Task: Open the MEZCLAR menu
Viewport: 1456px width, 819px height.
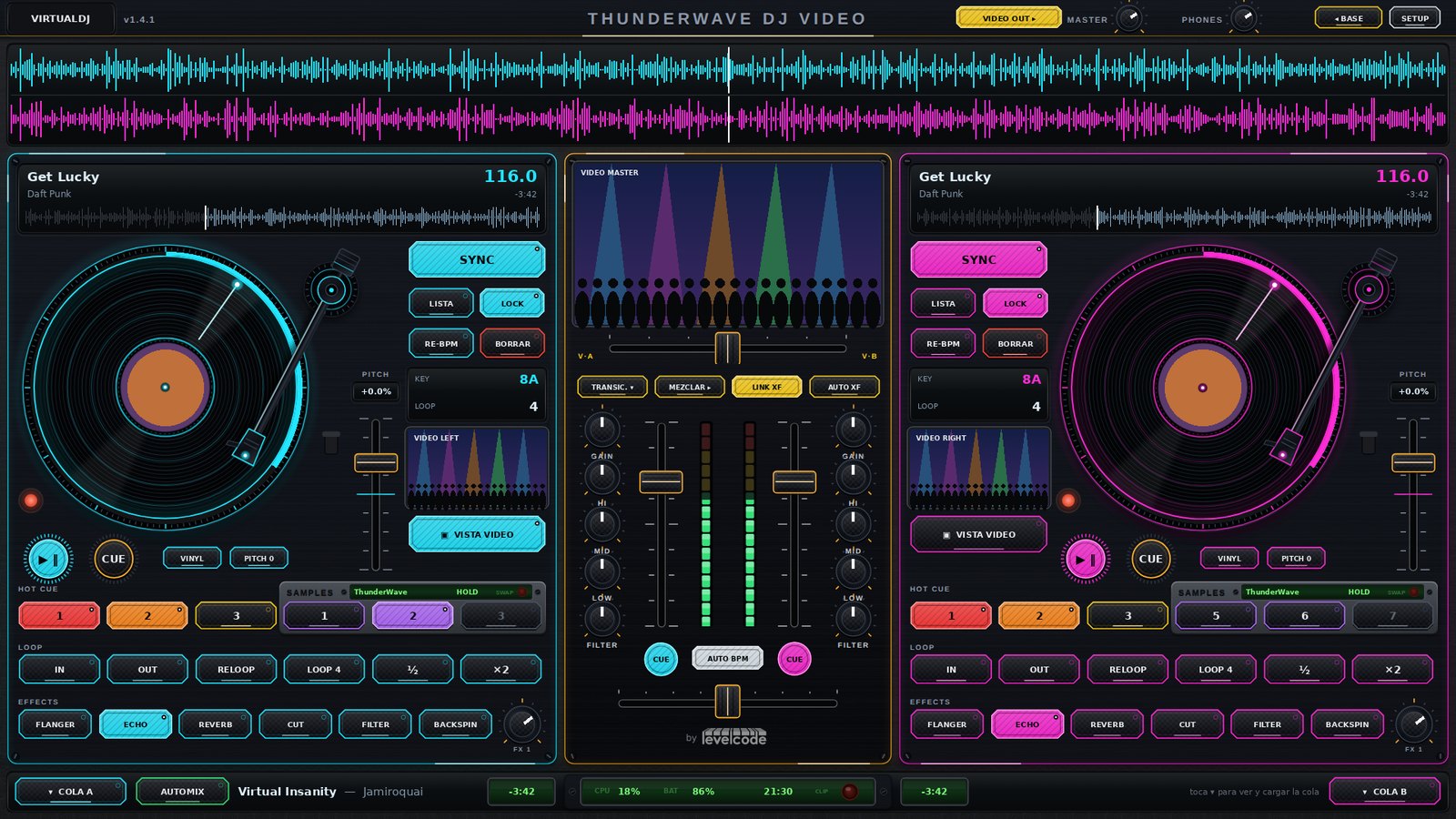Action: [690, 387]
